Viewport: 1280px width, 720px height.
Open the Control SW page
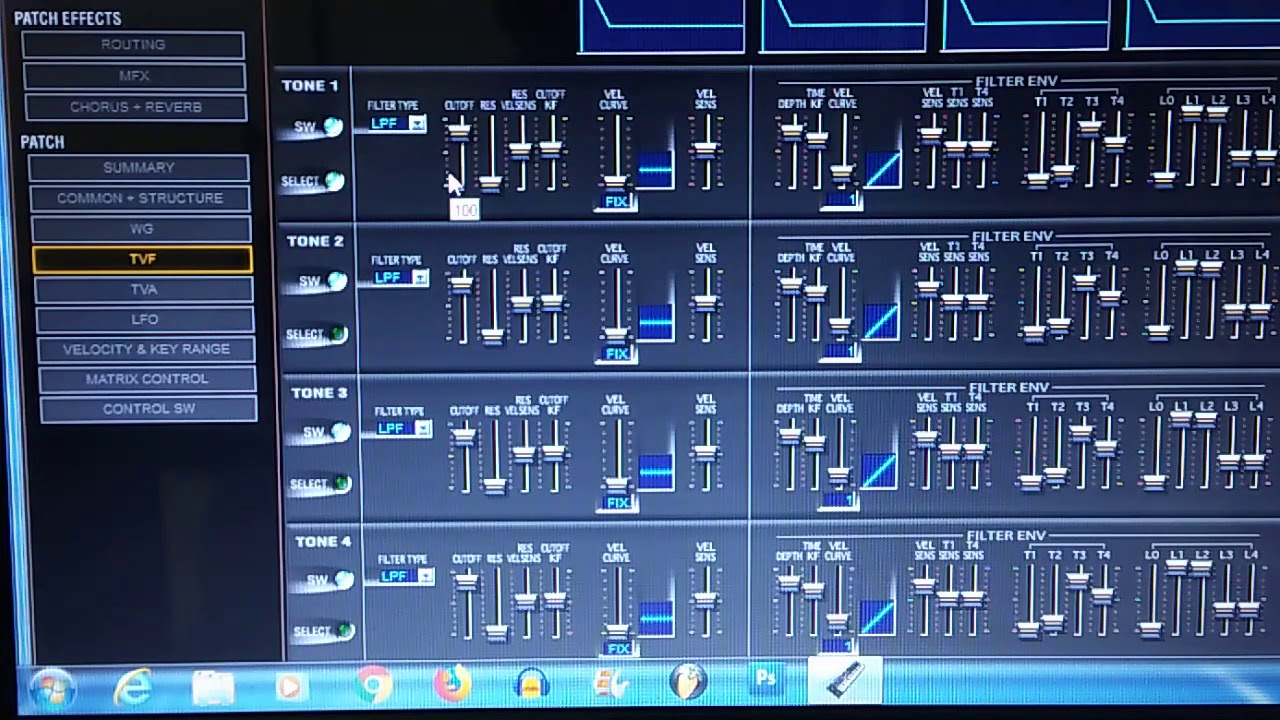click(148, 409)
